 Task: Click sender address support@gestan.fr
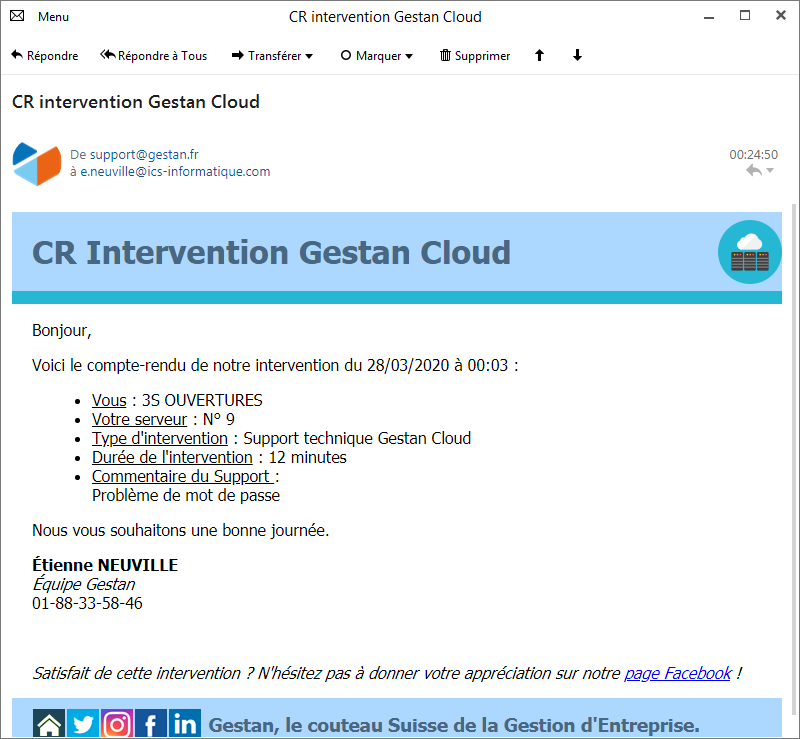144,155
